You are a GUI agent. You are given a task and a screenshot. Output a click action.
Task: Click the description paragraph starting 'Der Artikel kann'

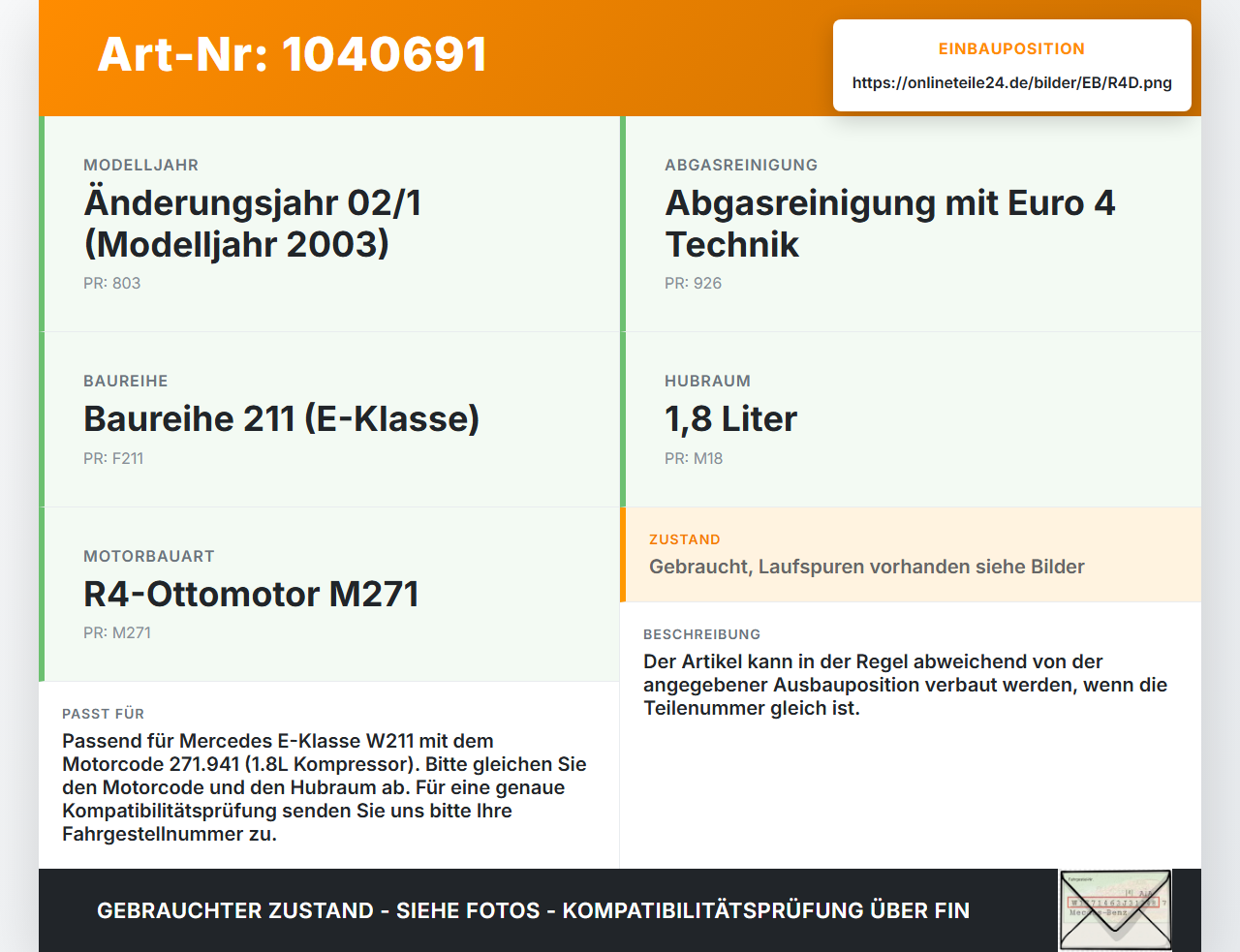pyautogui.click(x=906, y=685)
